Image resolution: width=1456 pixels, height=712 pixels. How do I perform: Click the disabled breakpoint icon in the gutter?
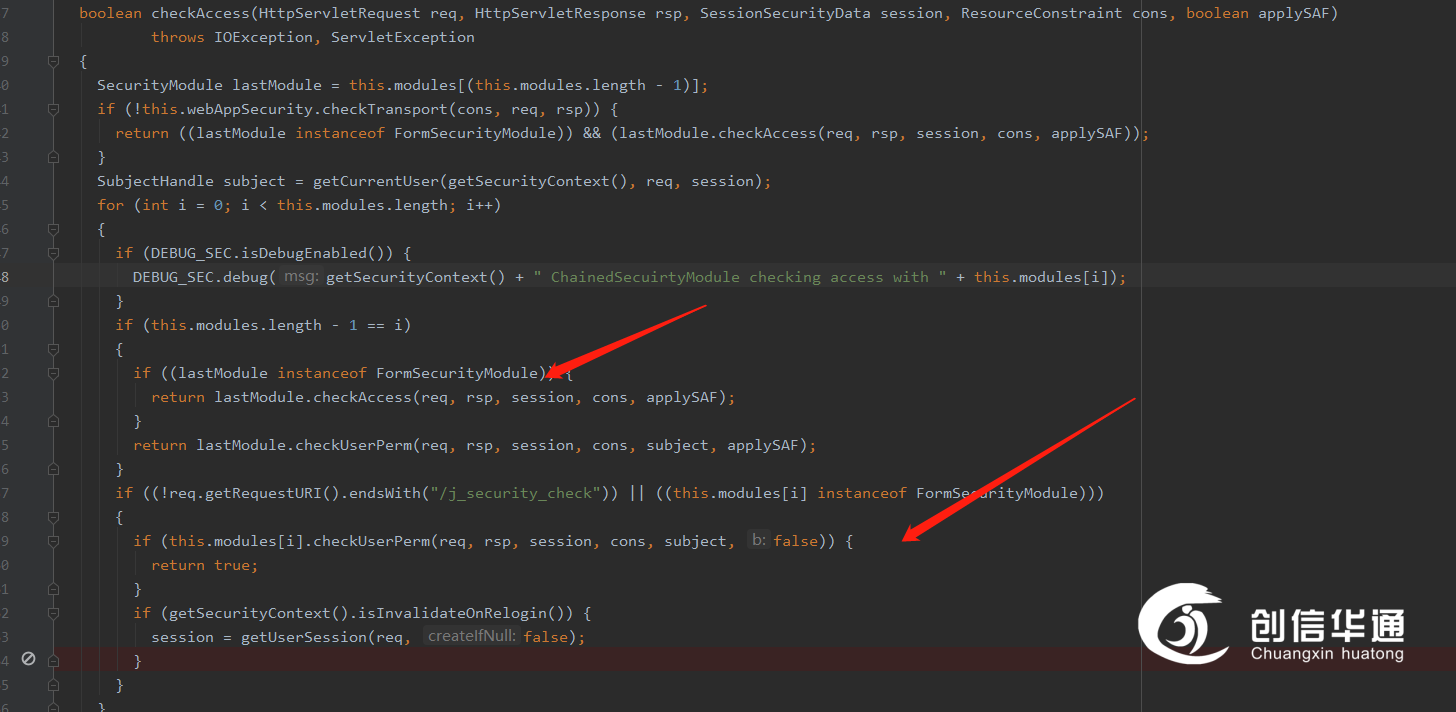[28, 658]
